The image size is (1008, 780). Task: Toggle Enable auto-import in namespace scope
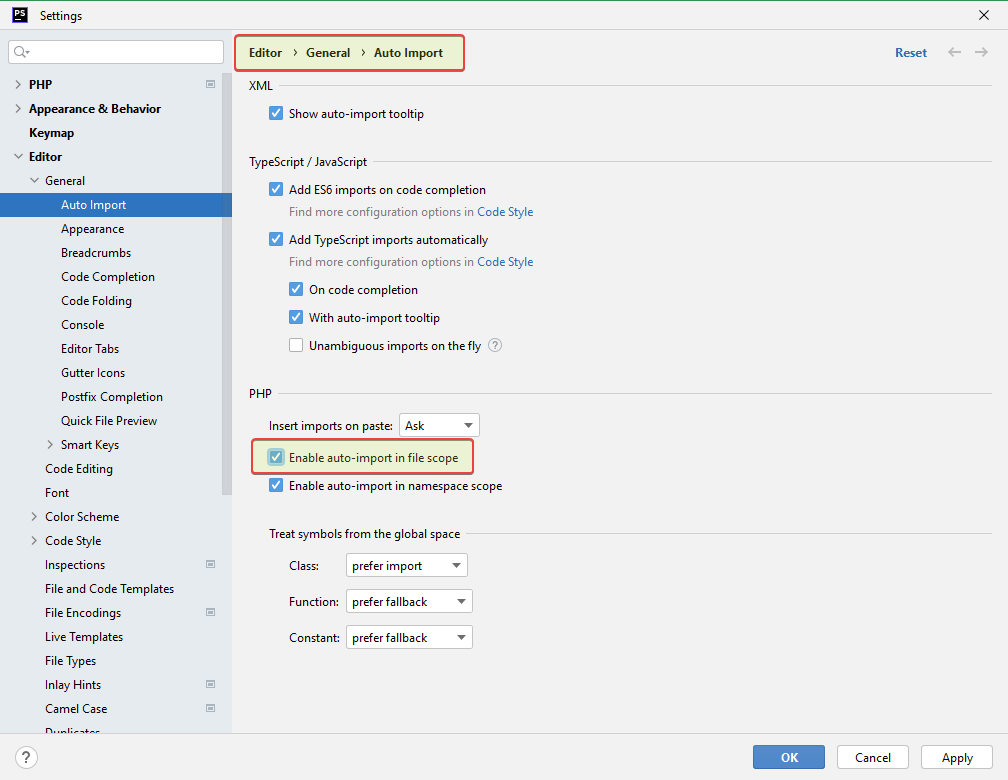point(276,485)
